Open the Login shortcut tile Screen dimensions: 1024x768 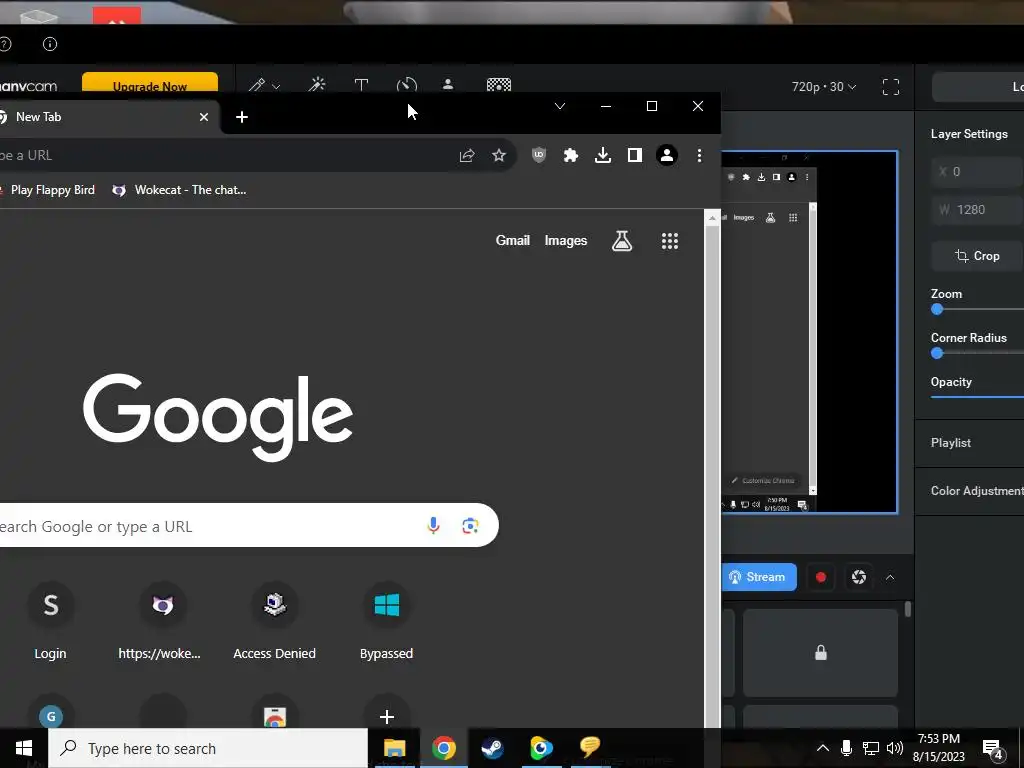point(50,620)
